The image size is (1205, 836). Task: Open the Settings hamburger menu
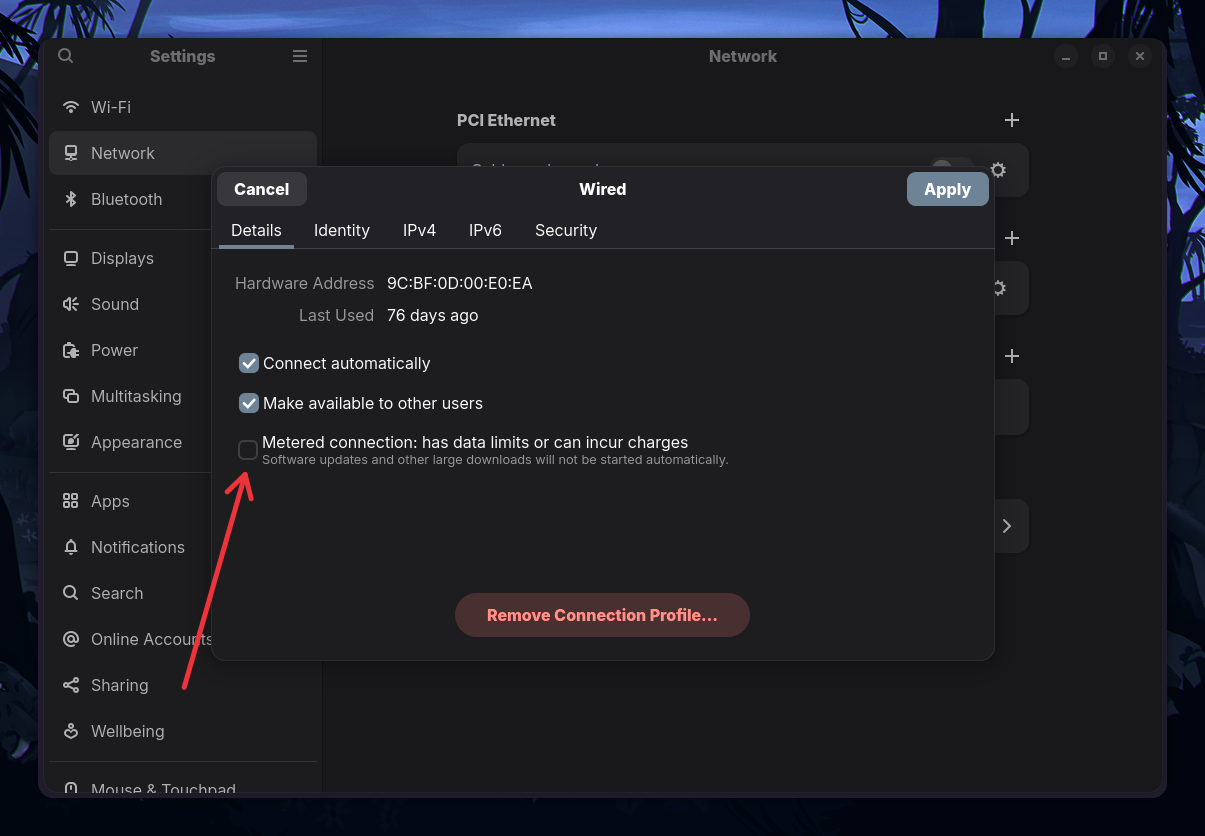coord(299,56)
